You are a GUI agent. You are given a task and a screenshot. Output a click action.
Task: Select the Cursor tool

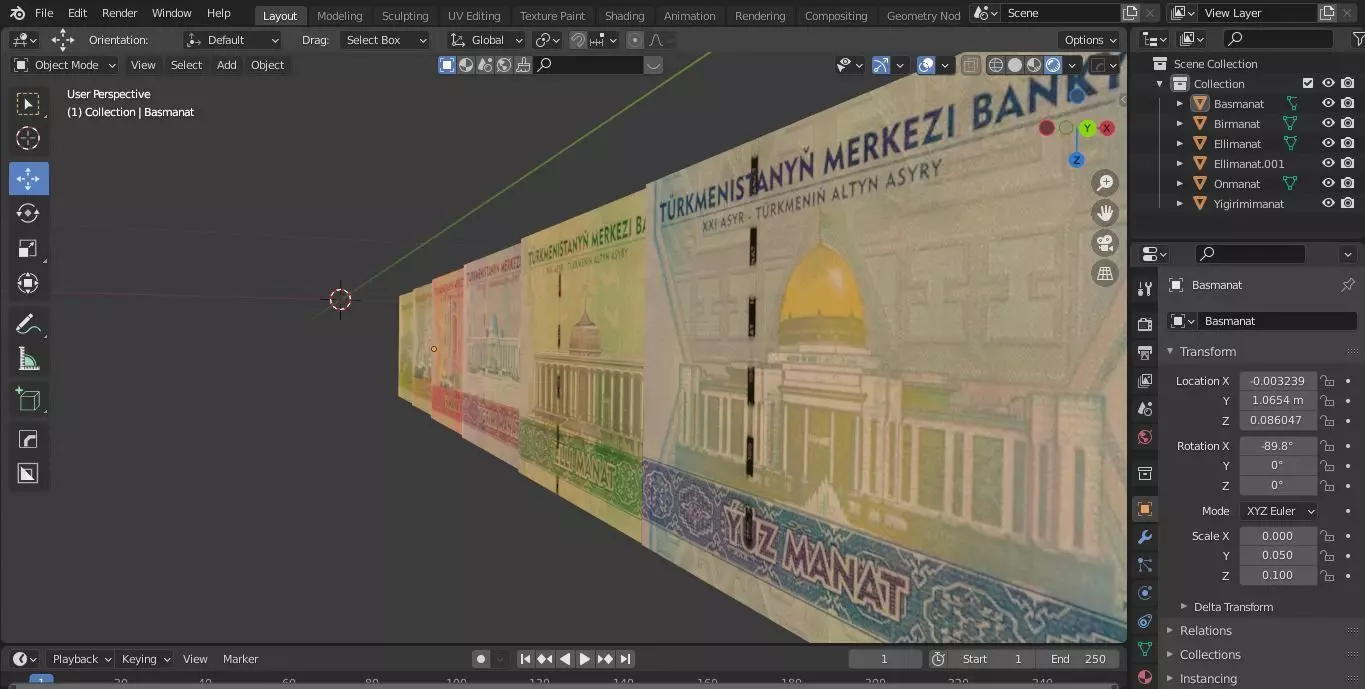(28, 139)
